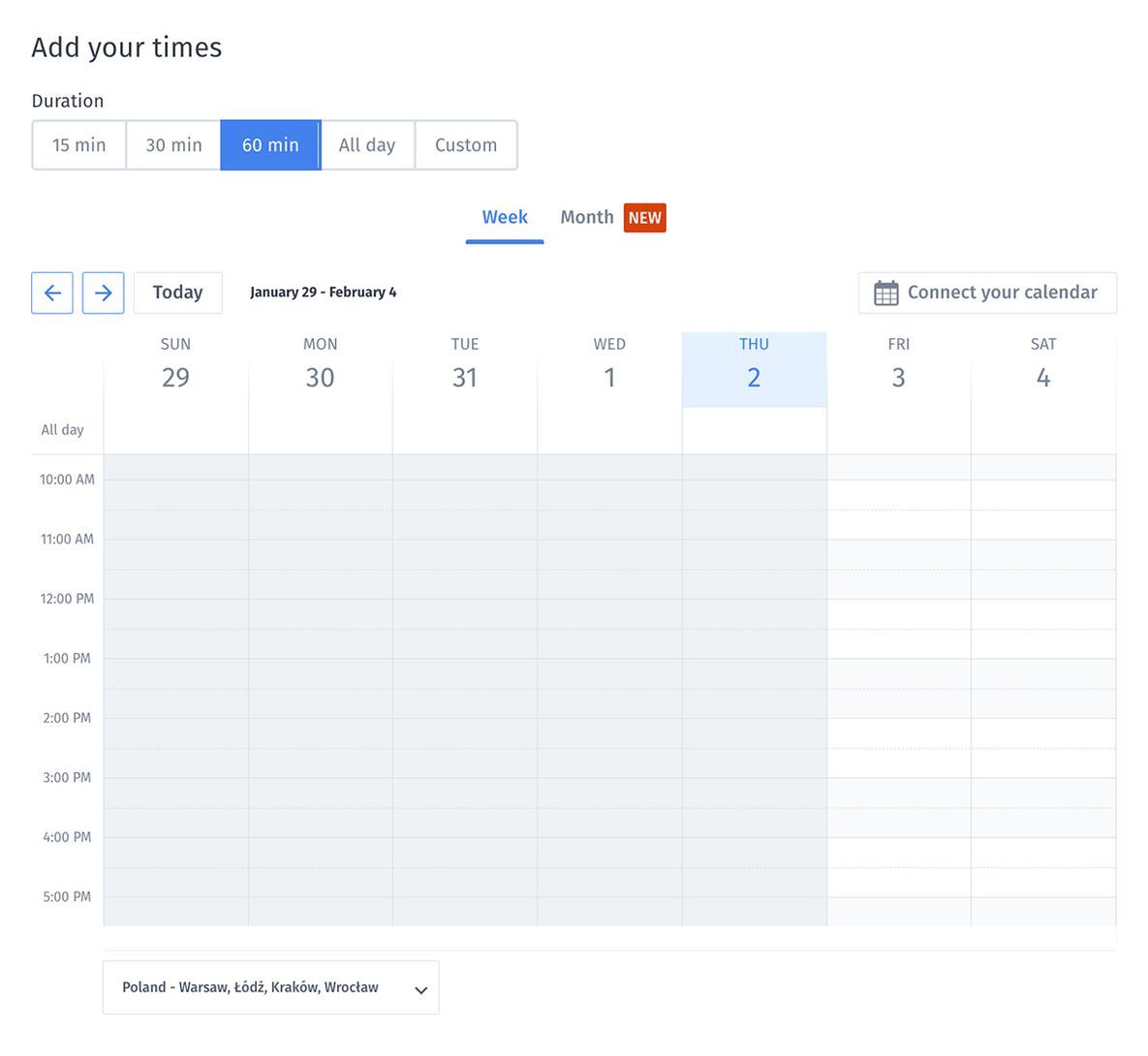Image resolution: width=1148 pixels, height=1056 pixels.
Task: Pick the All day duration option
Action: point(367,145)
